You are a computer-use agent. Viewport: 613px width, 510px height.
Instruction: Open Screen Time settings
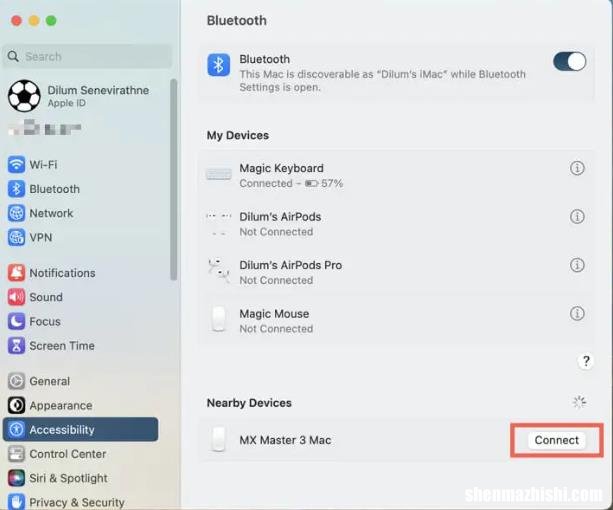tap(62, 345)
